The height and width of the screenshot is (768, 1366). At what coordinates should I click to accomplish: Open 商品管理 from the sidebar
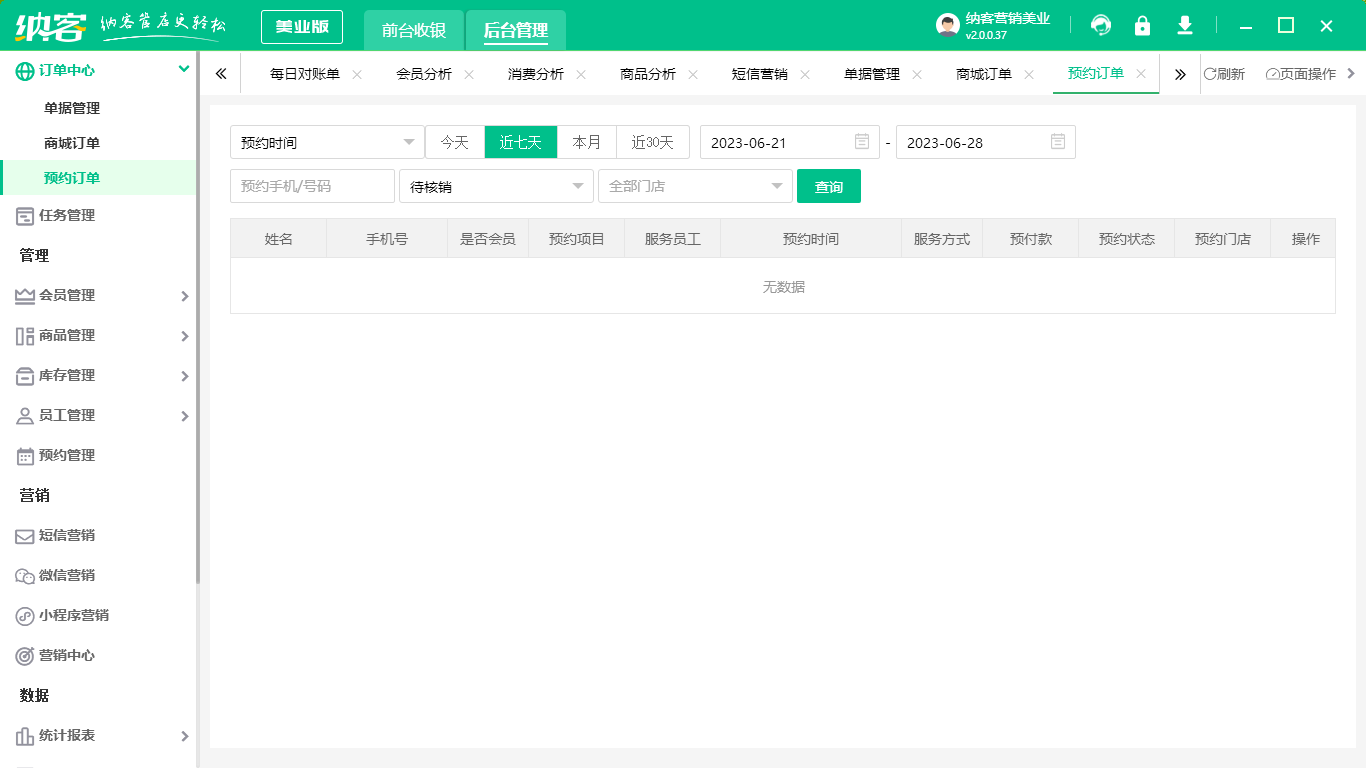click(22, 335)
